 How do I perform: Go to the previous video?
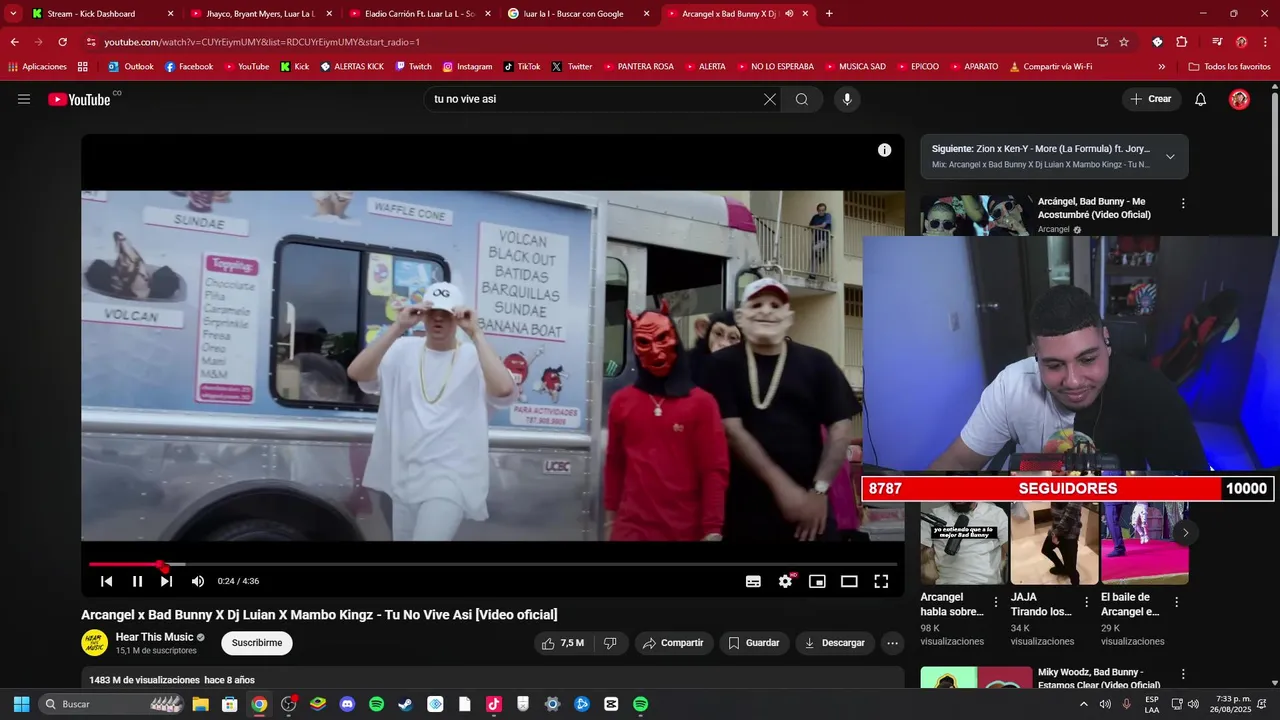[x=107, y=581]
